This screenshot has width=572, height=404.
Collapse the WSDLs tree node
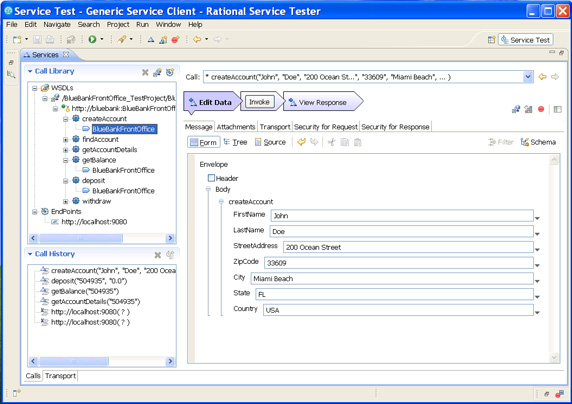(x=34, y=88)
